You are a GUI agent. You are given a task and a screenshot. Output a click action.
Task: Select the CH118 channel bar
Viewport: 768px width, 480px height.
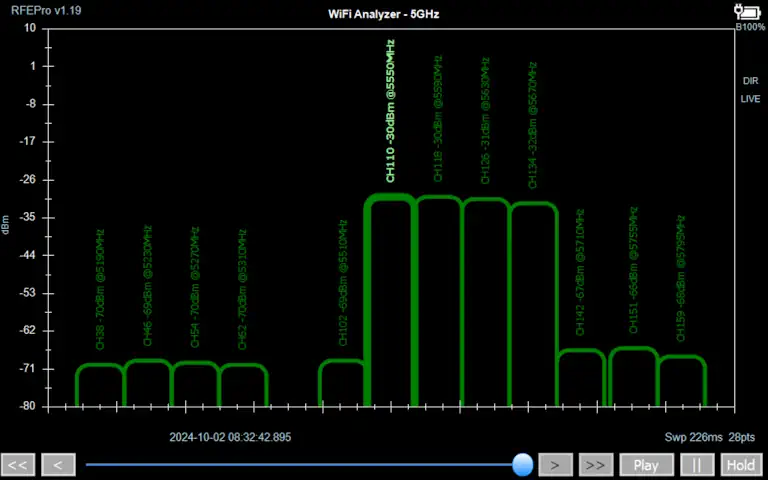438,300
